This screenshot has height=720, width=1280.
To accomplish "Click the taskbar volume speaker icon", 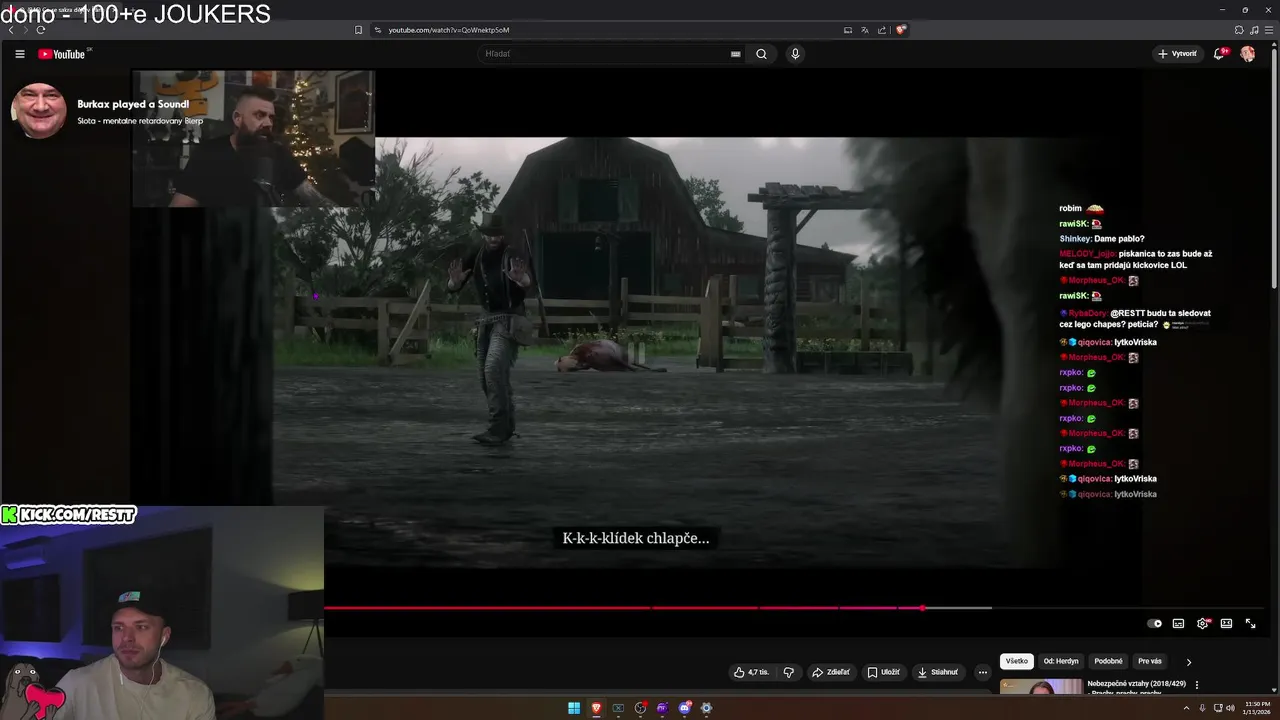I will (x=1230, y=708).
